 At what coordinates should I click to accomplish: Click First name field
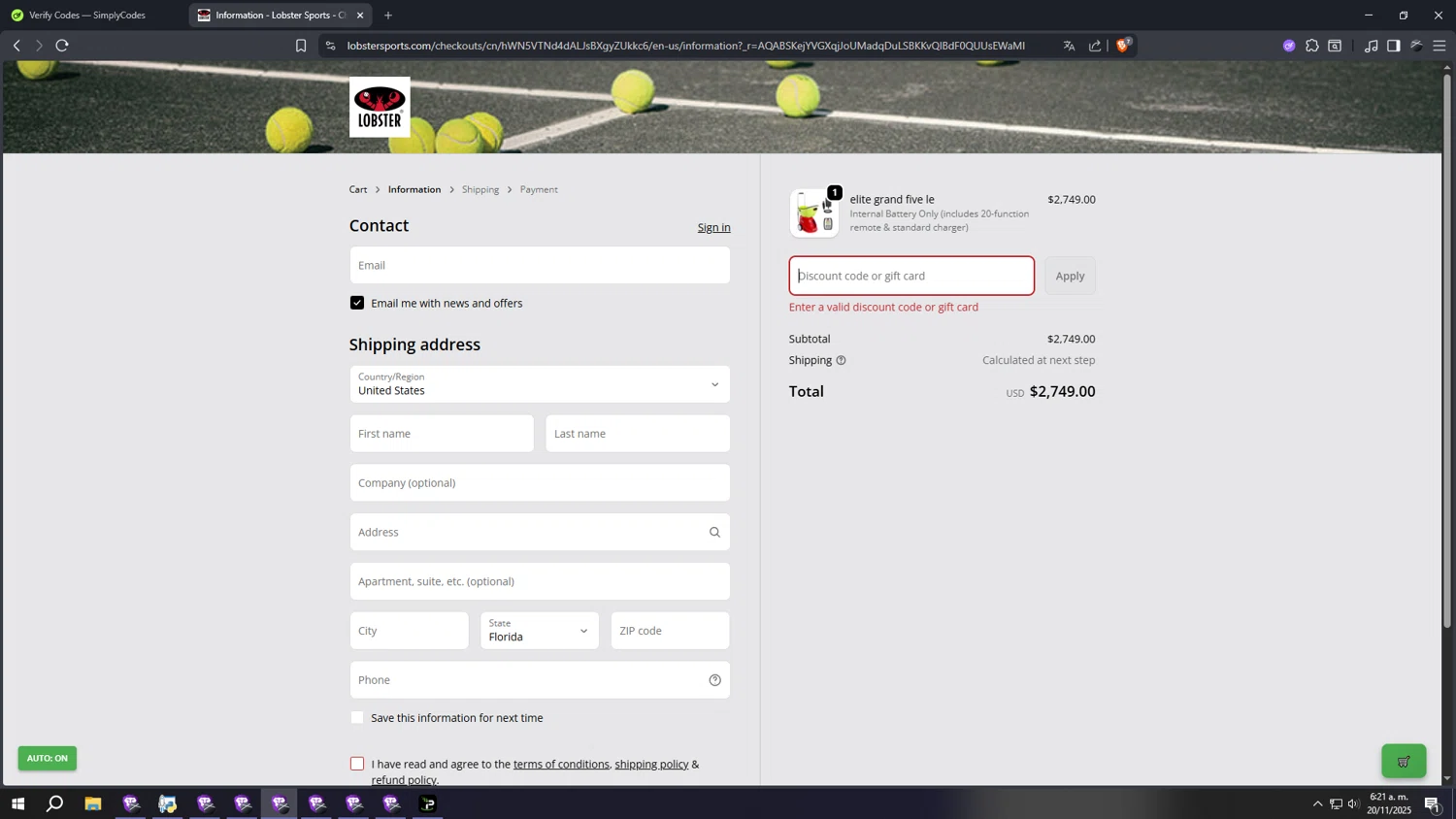point(442,434)
